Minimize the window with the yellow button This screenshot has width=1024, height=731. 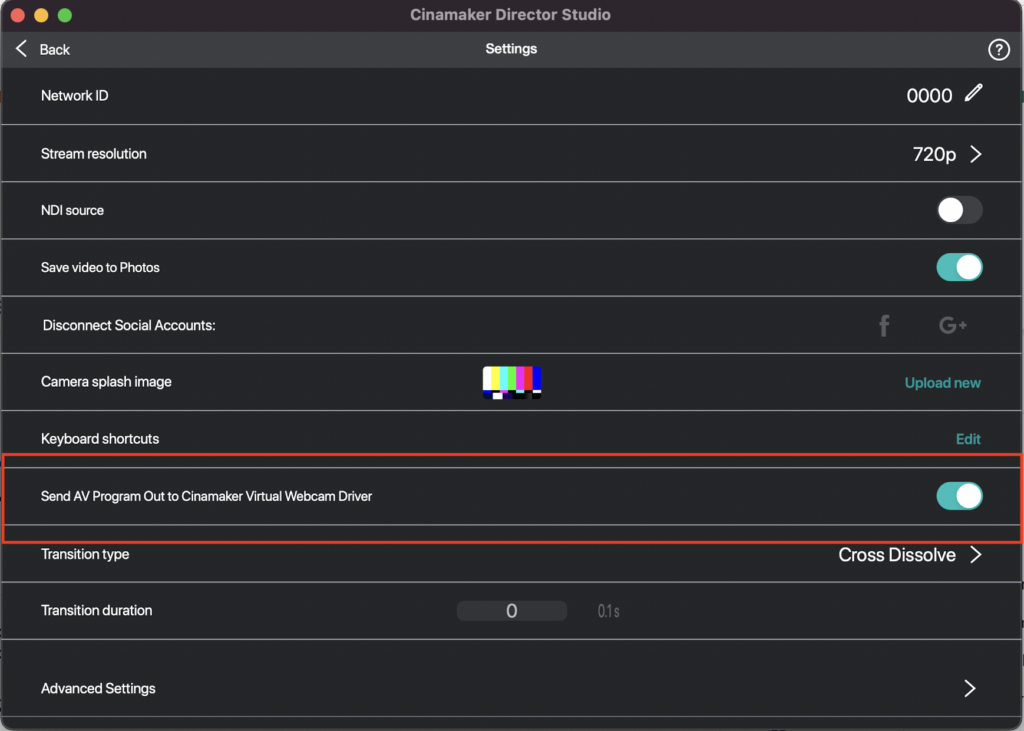coord(41,15)
